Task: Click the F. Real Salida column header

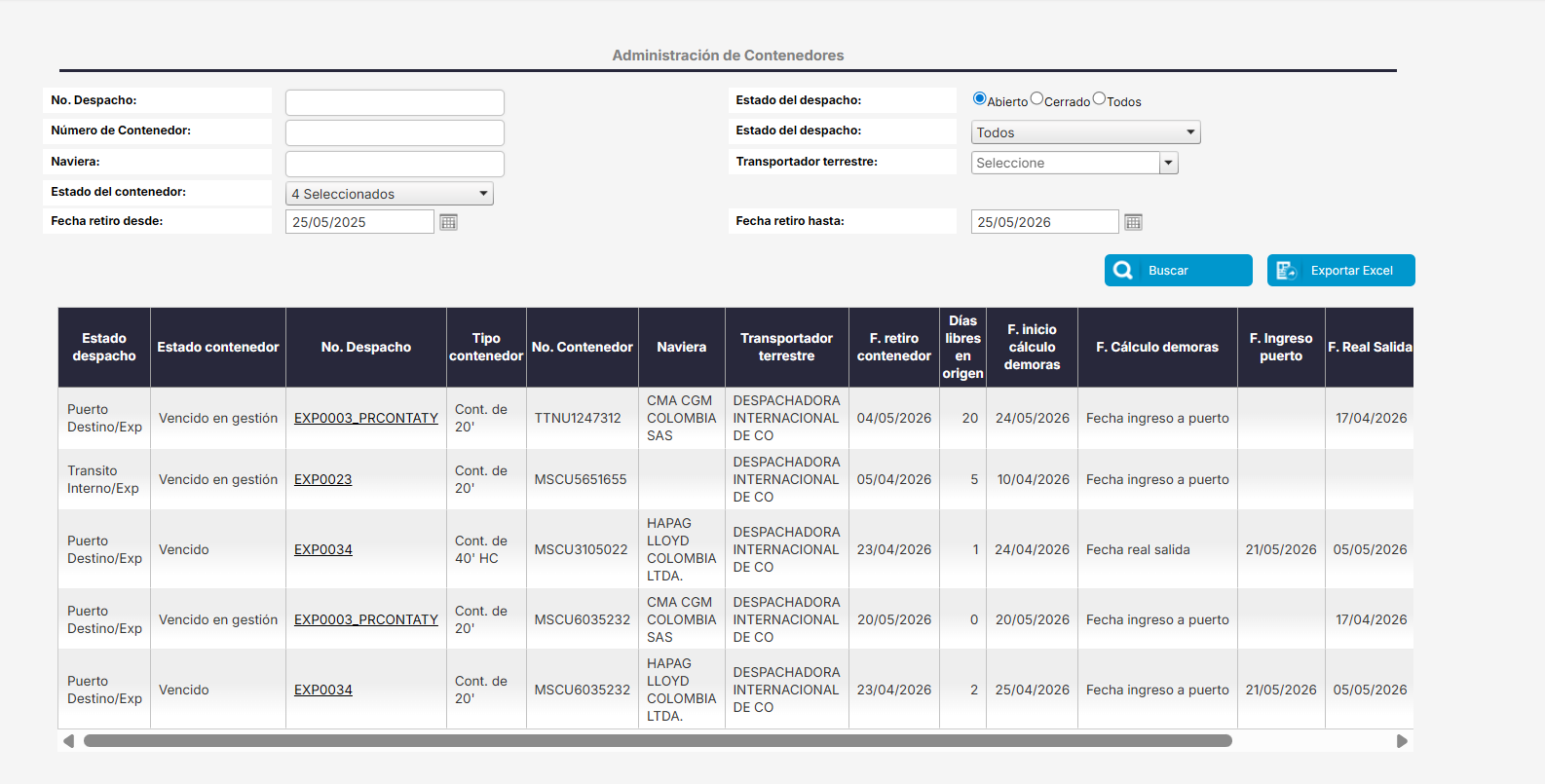Action: tap(1370, 347)
